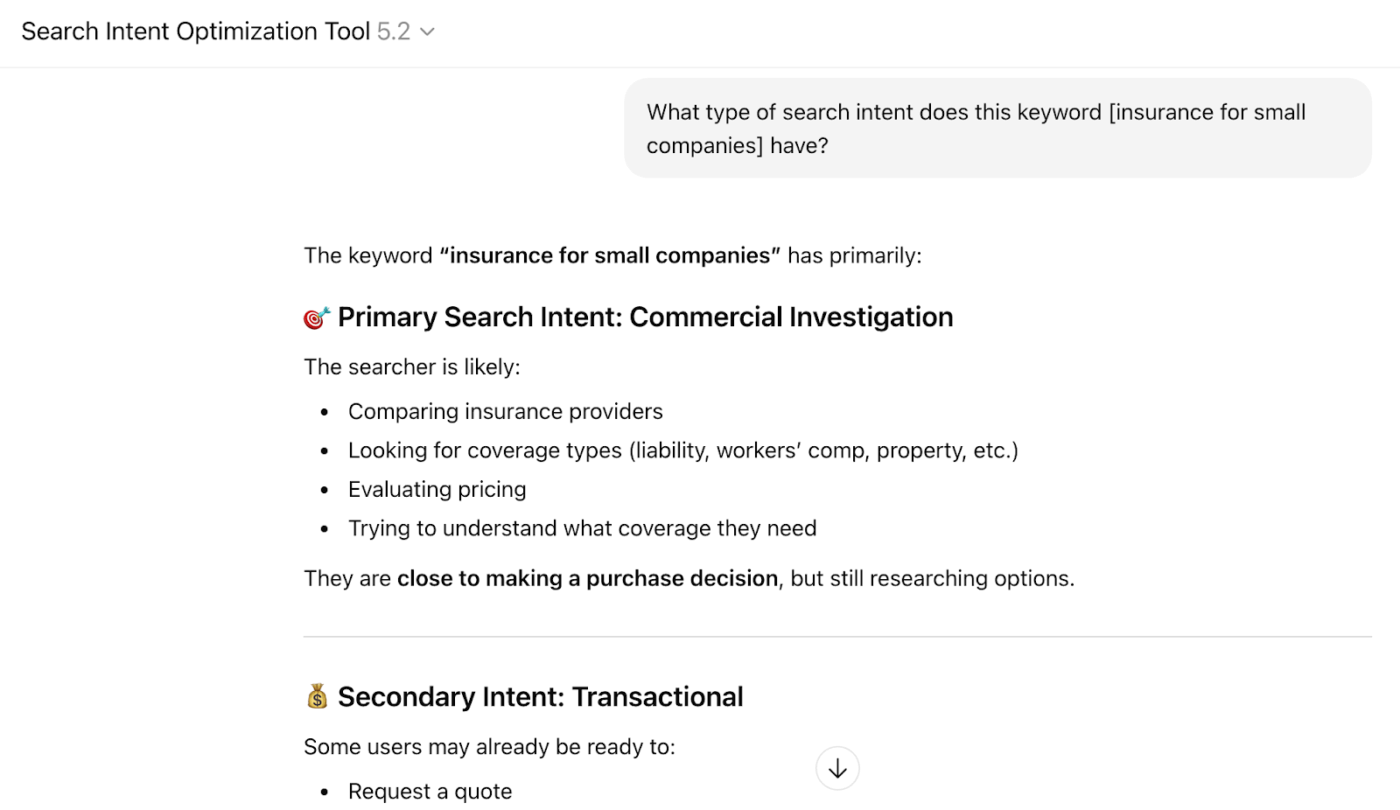
Task: Click the Primary Search Intent heading
Action: click(643, 316)
